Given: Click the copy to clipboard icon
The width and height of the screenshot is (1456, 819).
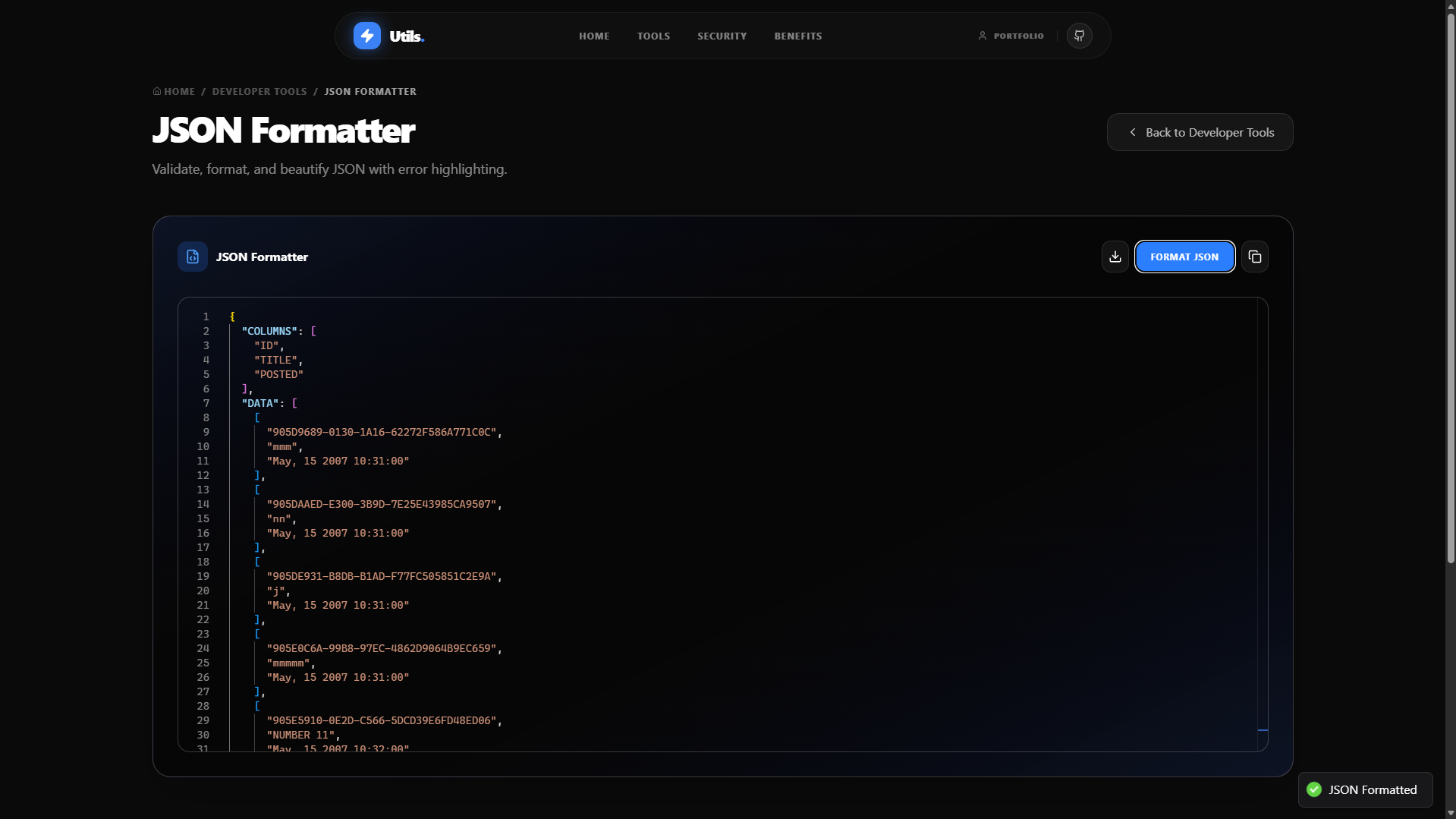Looking at the screenshot, I should [1254, 257].
